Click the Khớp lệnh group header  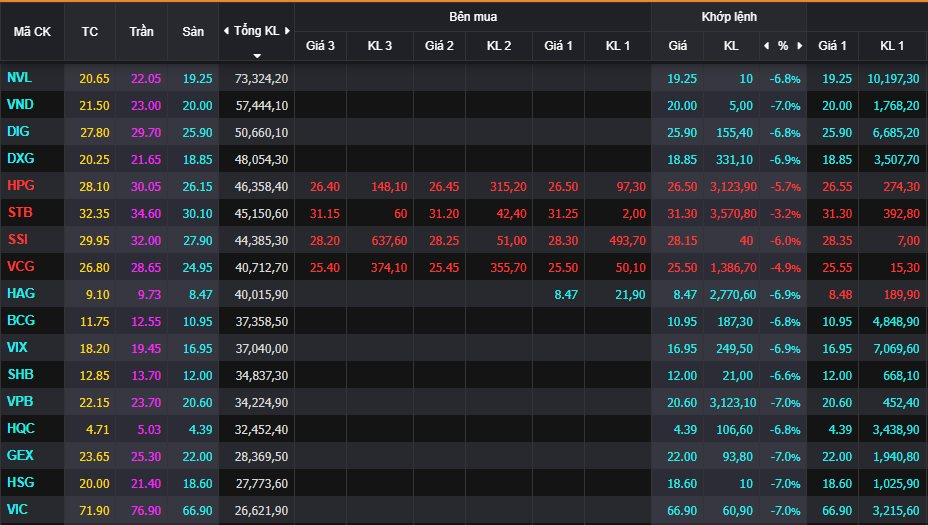[x=729, y=17]
